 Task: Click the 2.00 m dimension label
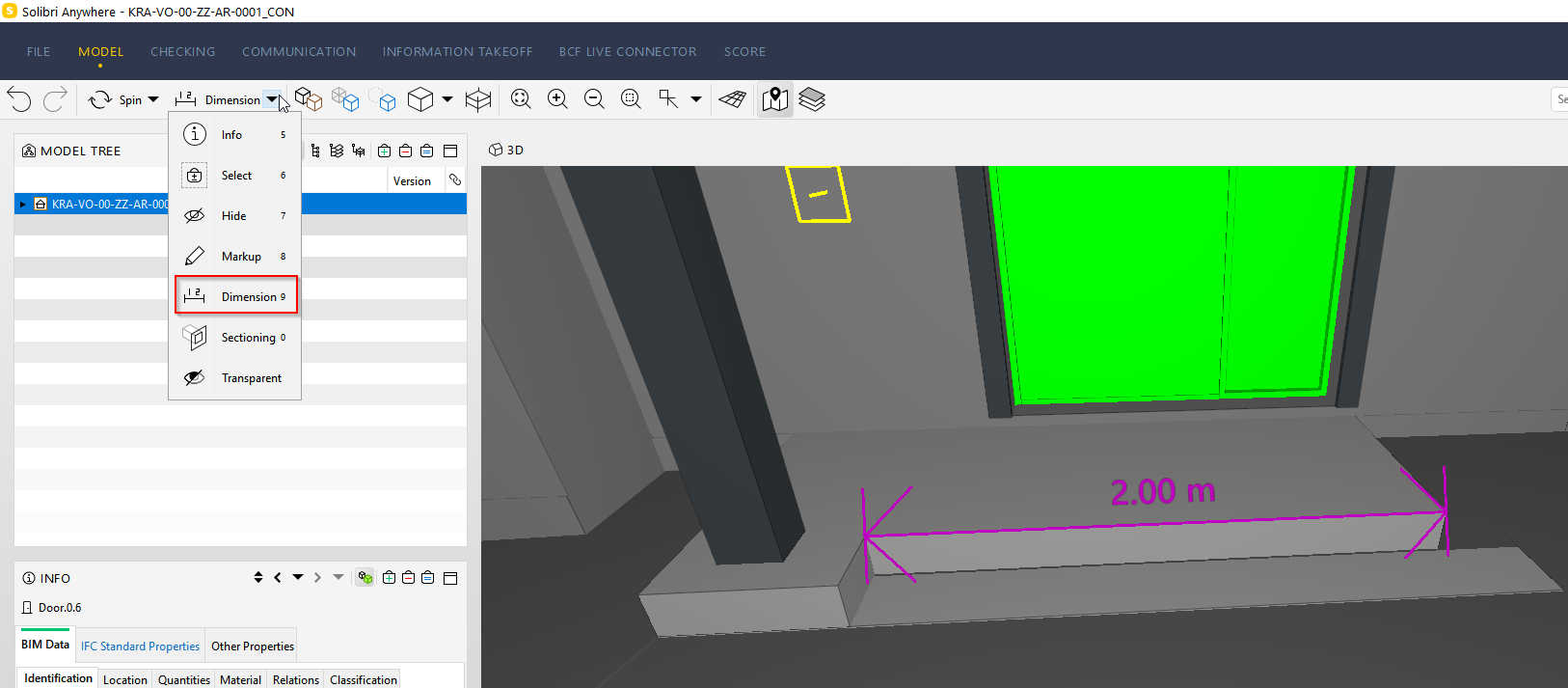click(x=1162, y=492)
